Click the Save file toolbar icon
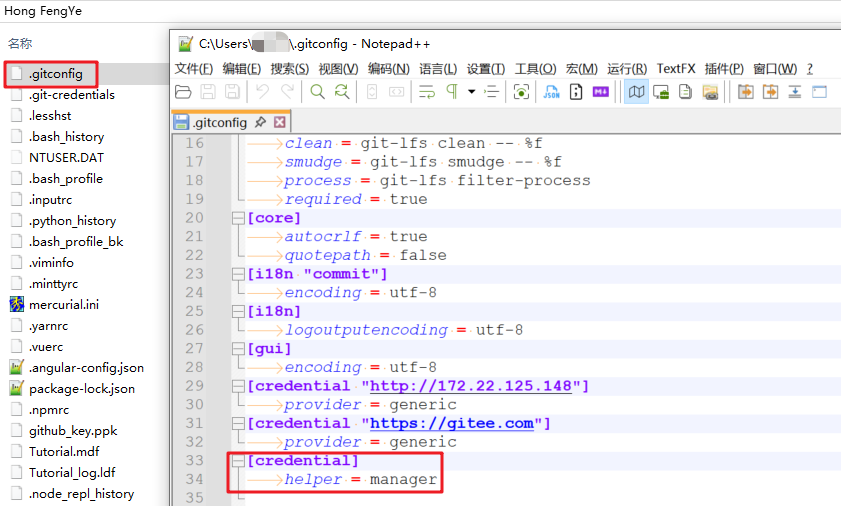 (208, 92)
